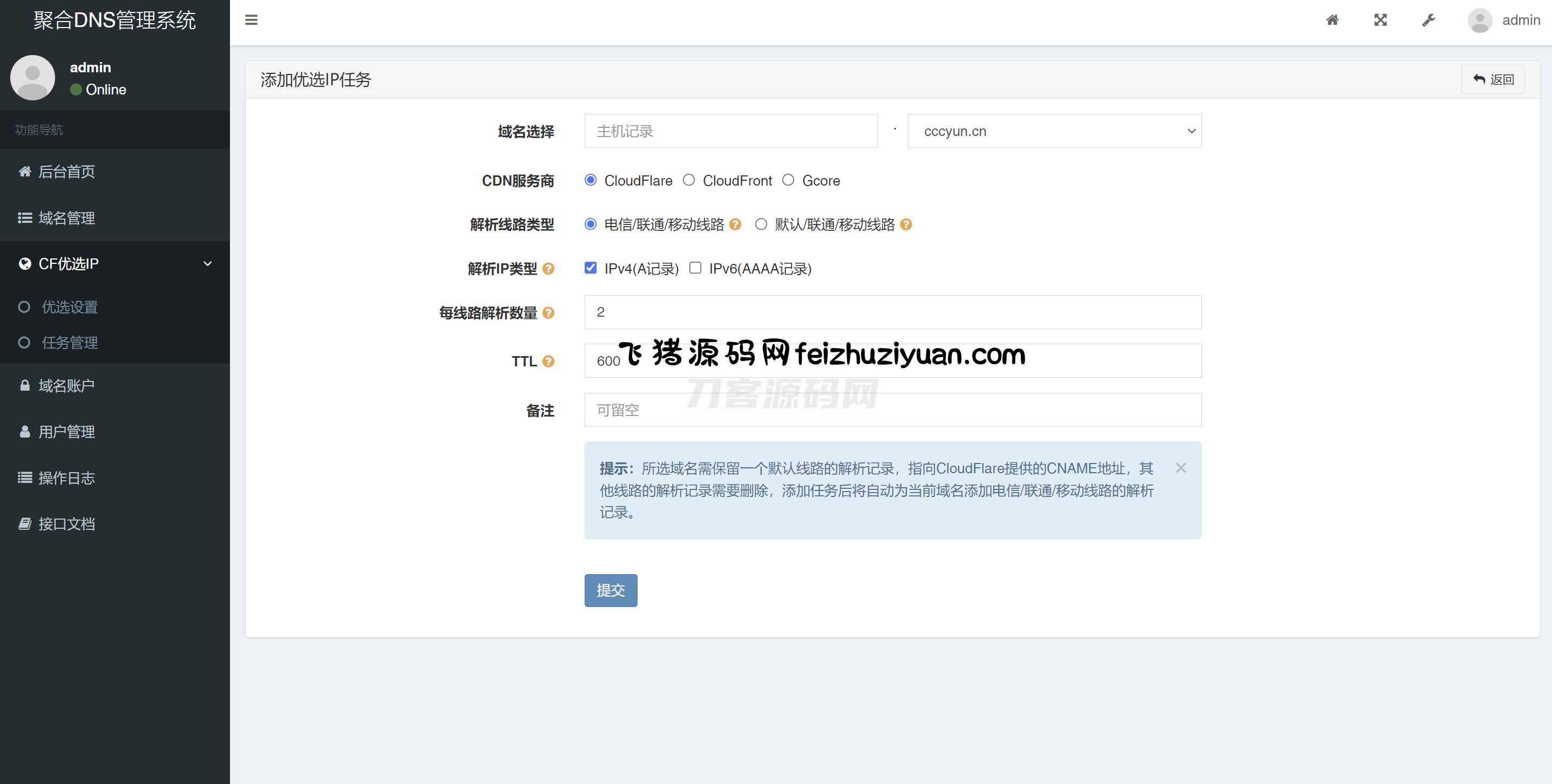Click help icon after 电信/联通/移动线路 option

(x=735, y=224)
